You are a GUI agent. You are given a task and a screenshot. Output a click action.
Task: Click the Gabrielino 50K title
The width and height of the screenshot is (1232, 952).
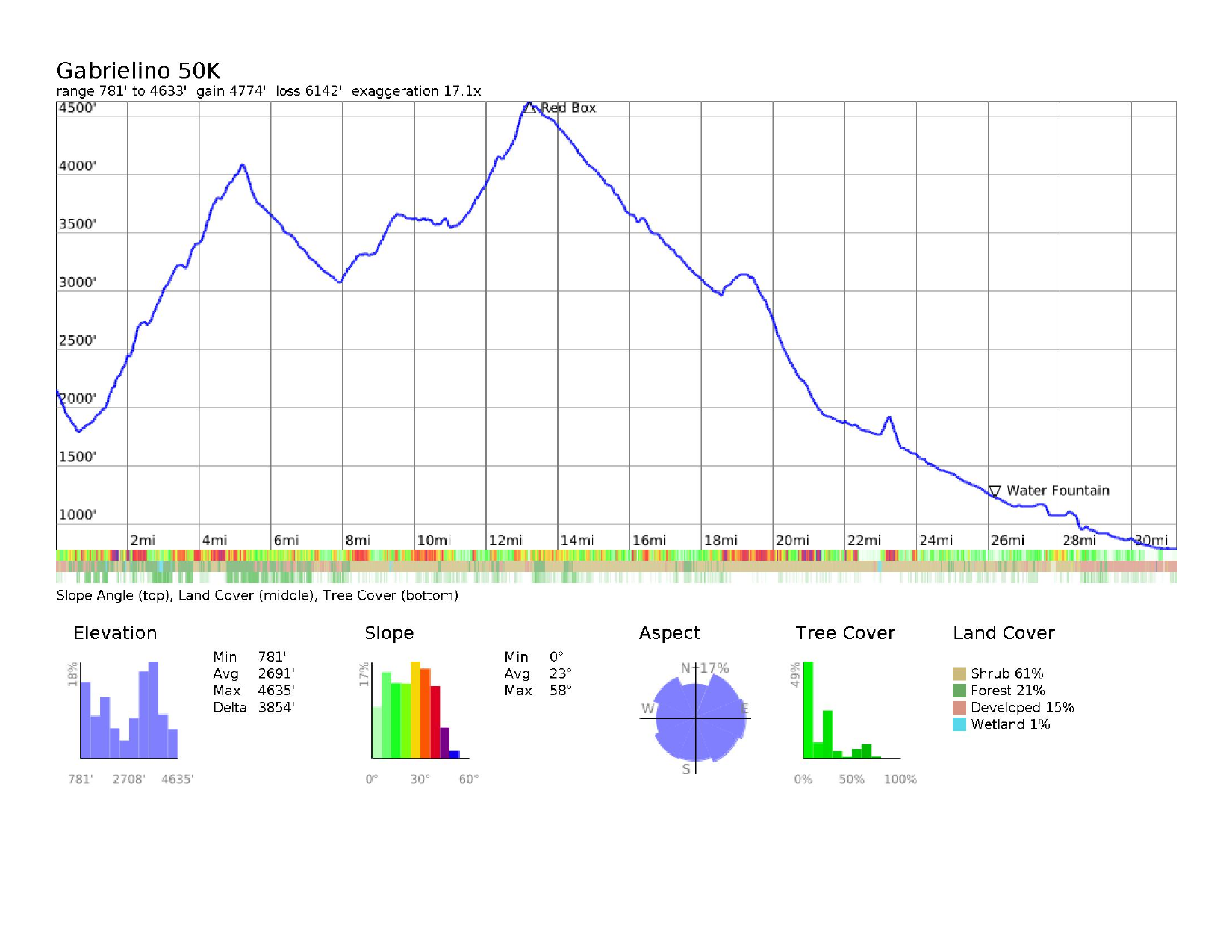point(138,71)
